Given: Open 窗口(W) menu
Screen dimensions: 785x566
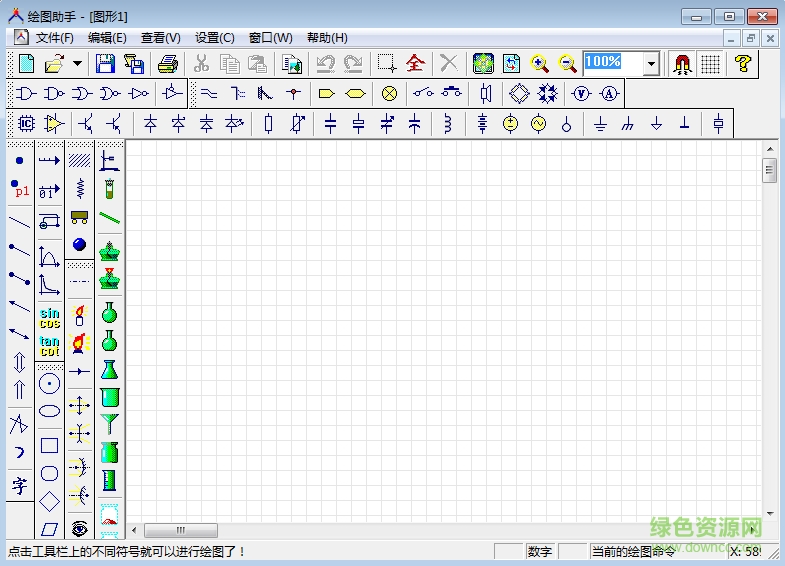Looking at the screenshot, I should (x=270, y=38).
